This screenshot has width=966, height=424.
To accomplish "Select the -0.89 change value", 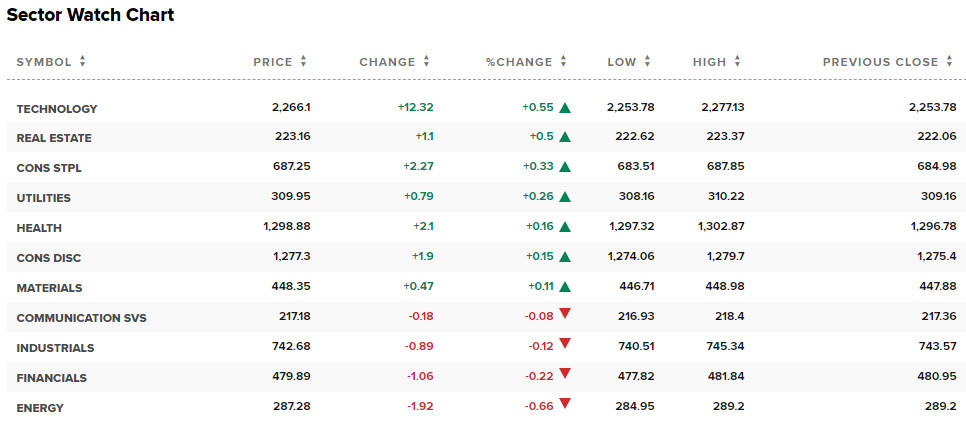I will pyautogui.click(x=419, y=346).
